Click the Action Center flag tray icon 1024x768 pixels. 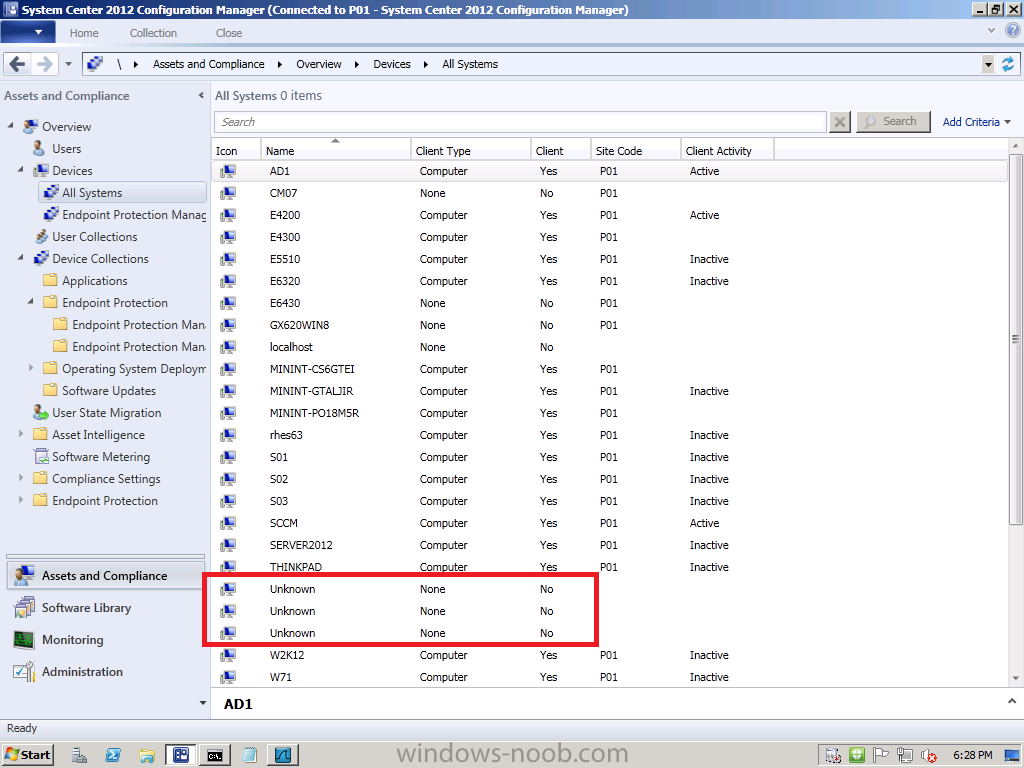click(881, 755)
